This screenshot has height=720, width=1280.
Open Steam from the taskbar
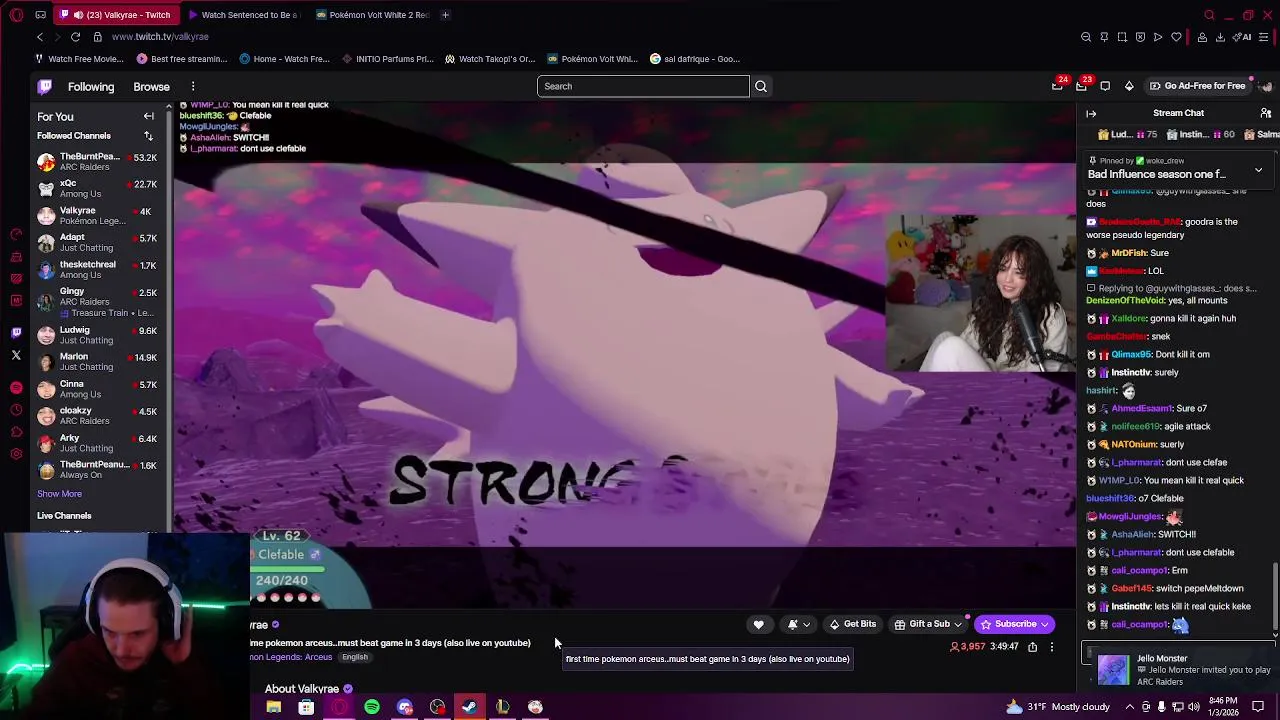(469, 707)
